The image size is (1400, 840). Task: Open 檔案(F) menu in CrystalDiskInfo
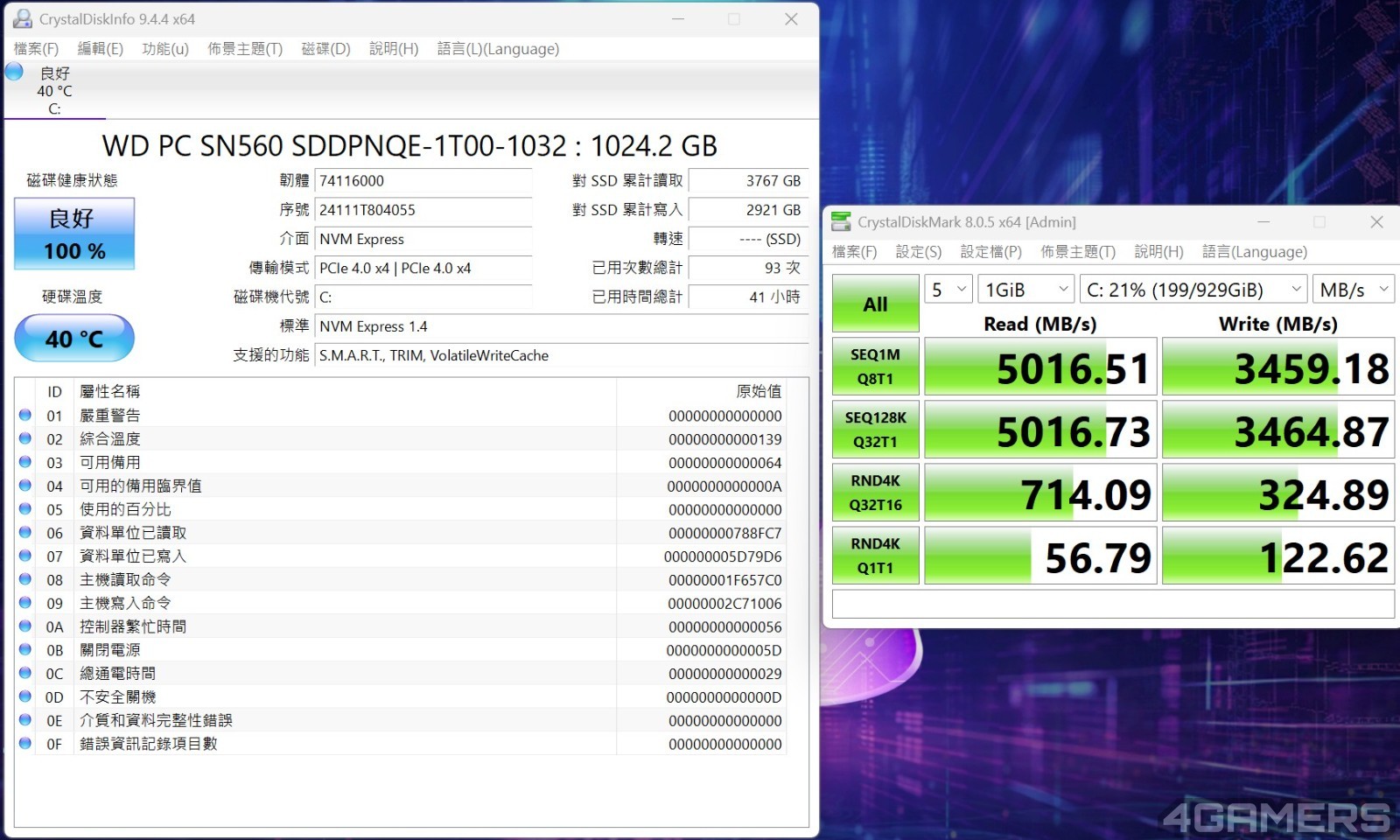[36, 49]
